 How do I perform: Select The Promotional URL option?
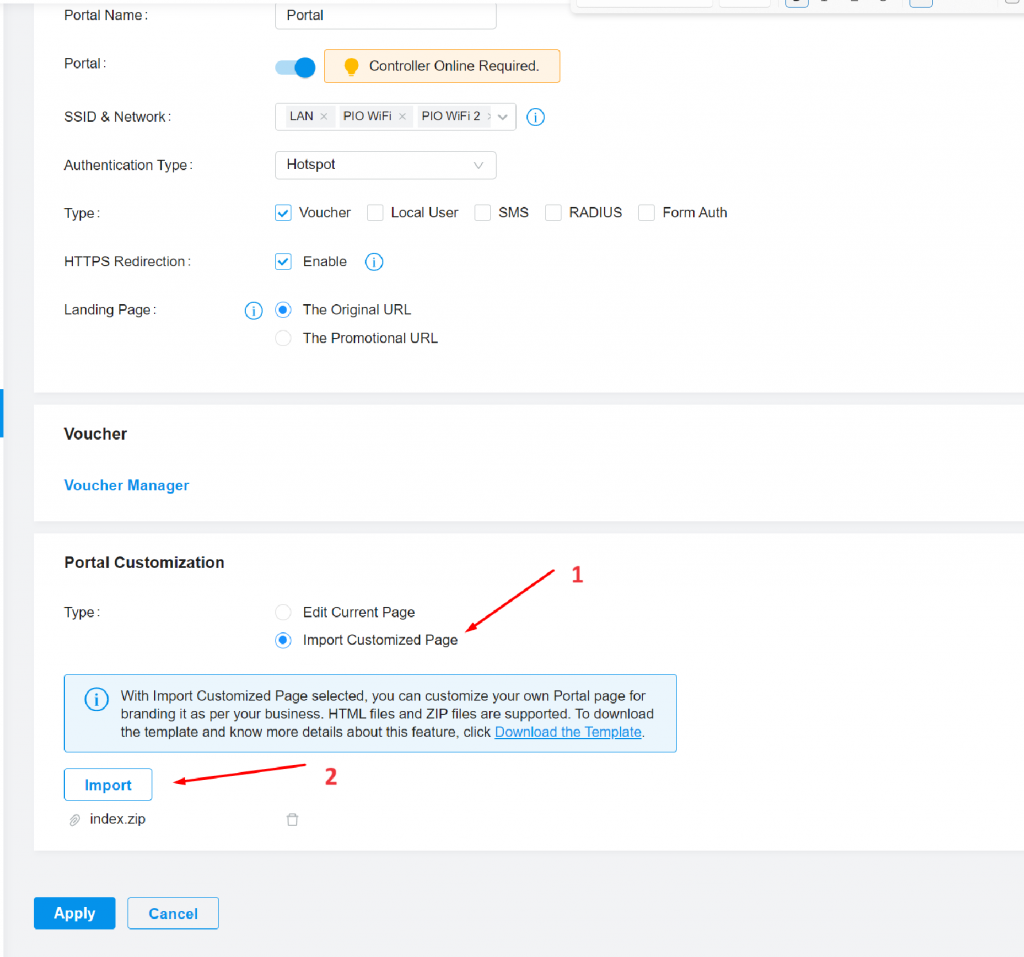[x=283, y=338]
